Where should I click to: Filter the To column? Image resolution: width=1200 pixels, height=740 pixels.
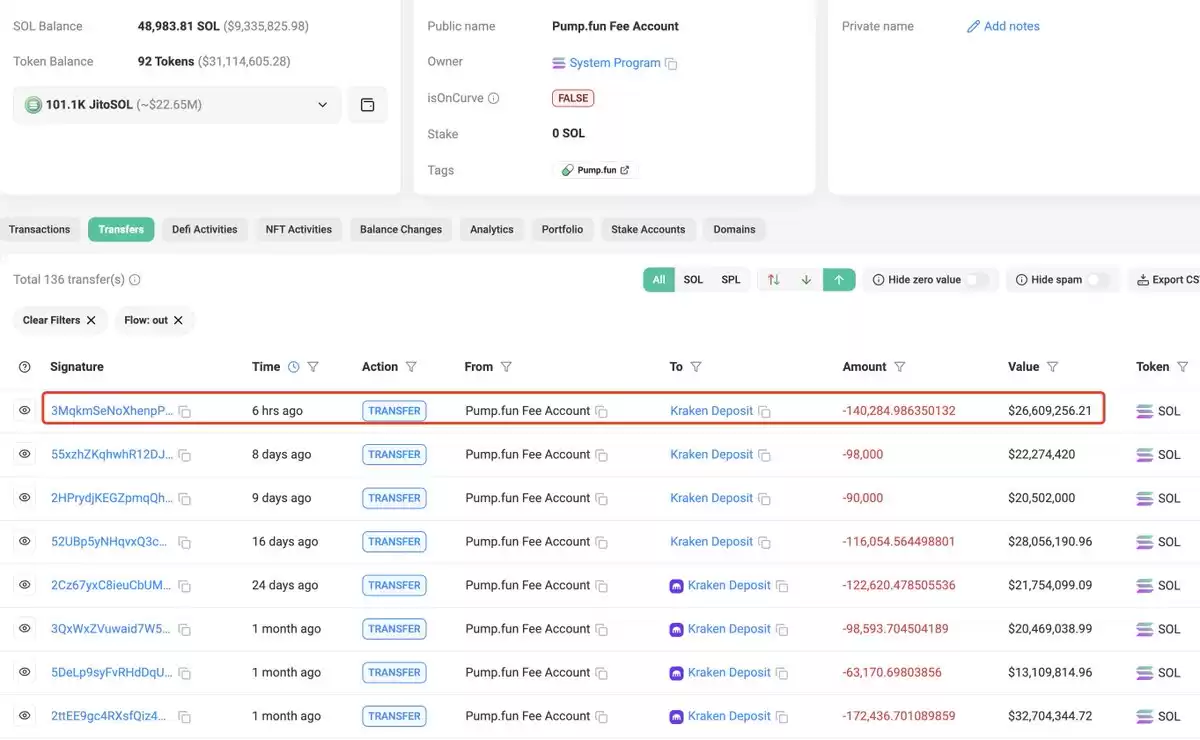[696, 367]
